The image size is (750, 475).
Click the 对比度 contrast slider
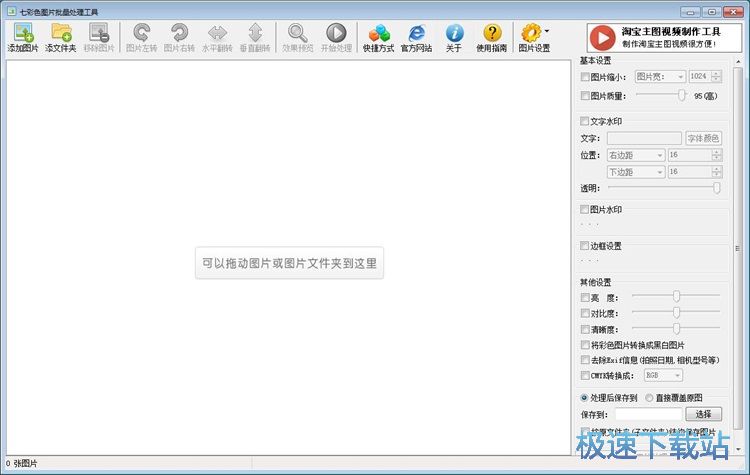[x=675, y=313]
